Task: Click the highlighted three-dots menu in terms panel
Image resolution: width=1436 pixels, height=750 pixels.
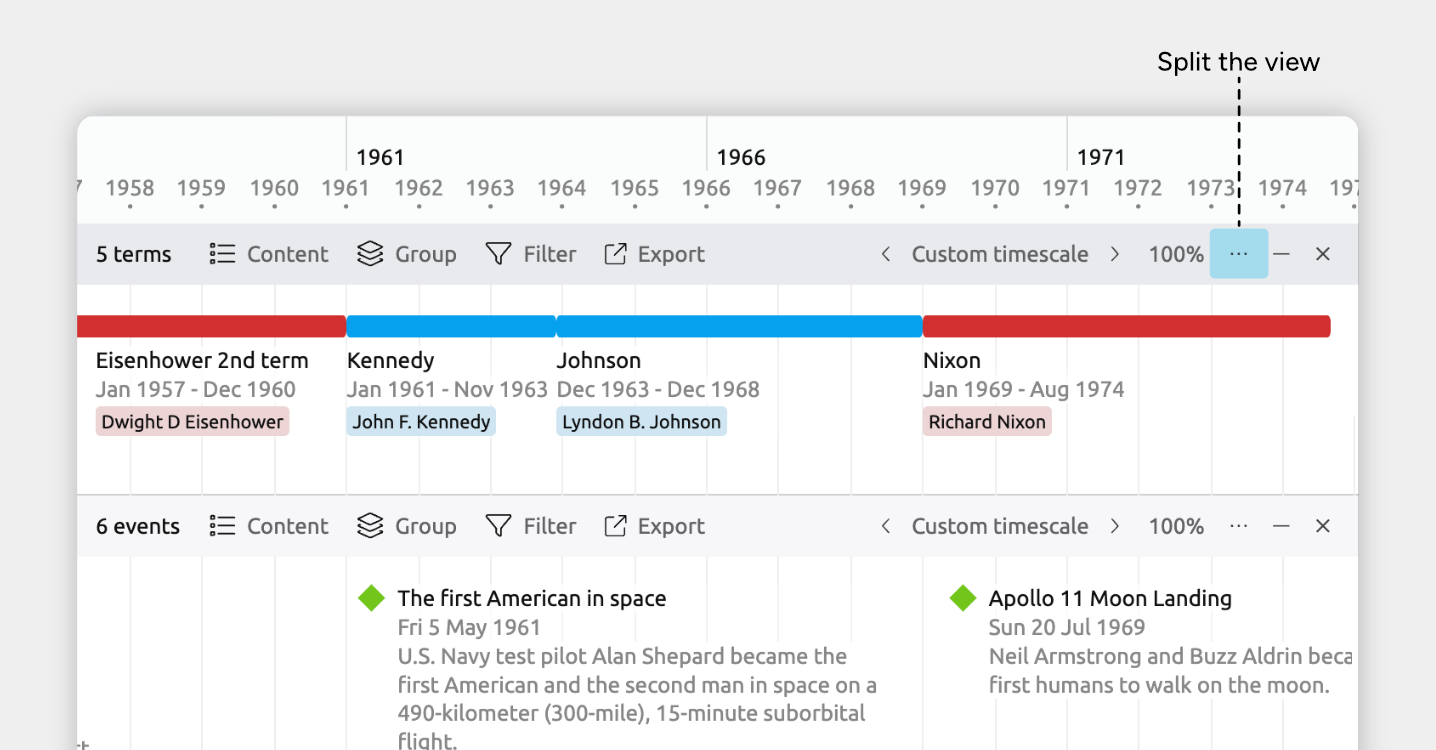Action: [1238, 254]
